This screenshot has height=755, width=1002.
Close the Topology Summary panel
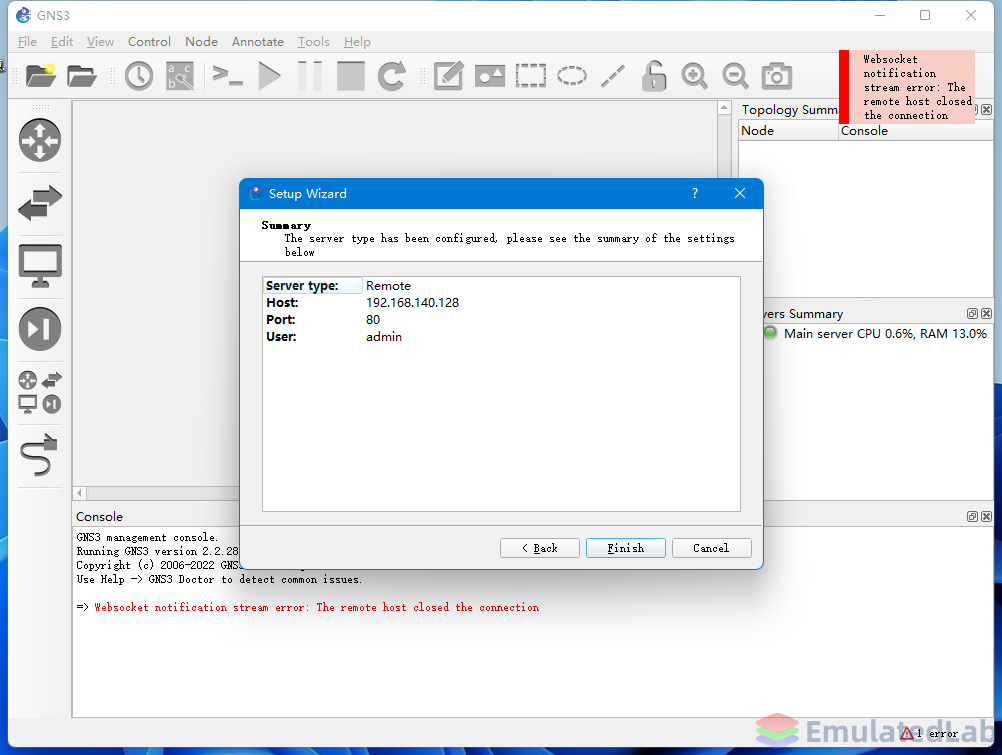987,109
